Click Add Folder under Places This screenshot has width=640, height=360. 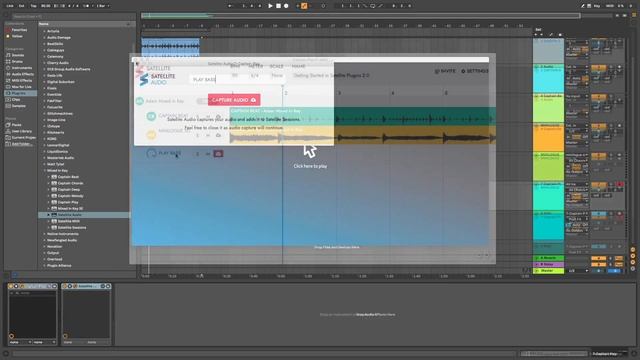coord(21,144)
